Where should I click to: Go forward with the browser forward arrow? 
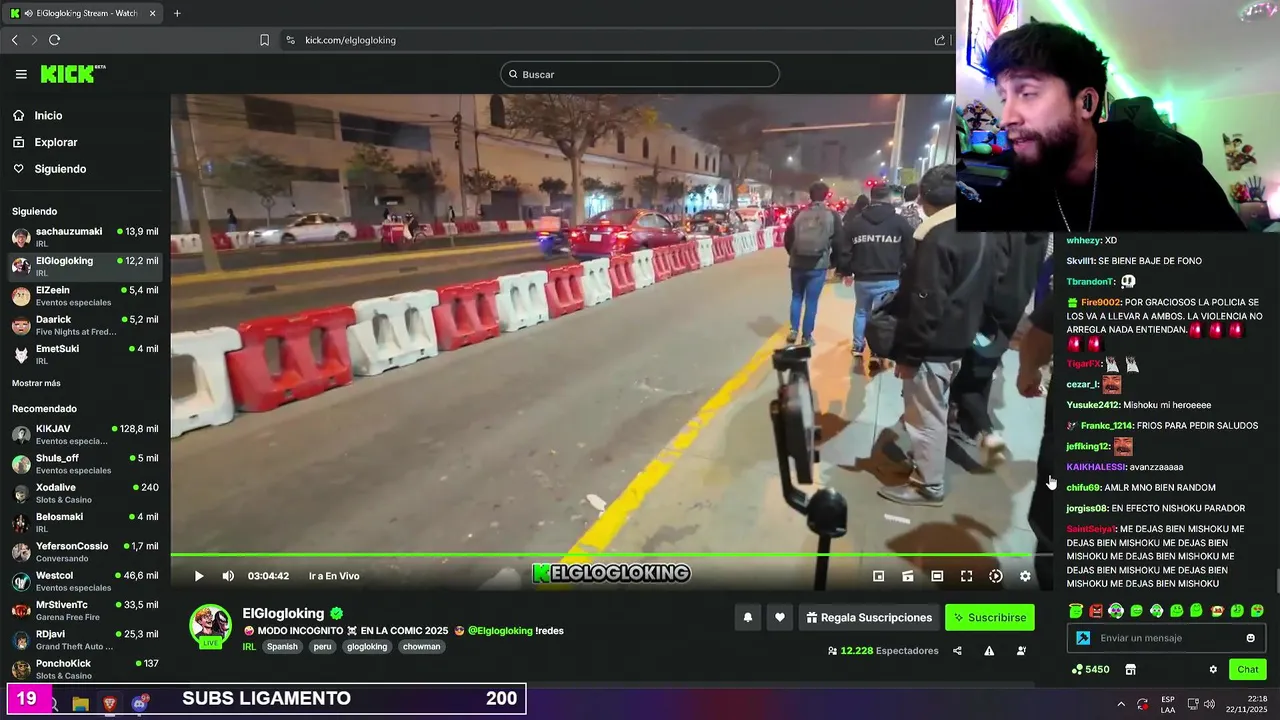click(x=34, y=40)
